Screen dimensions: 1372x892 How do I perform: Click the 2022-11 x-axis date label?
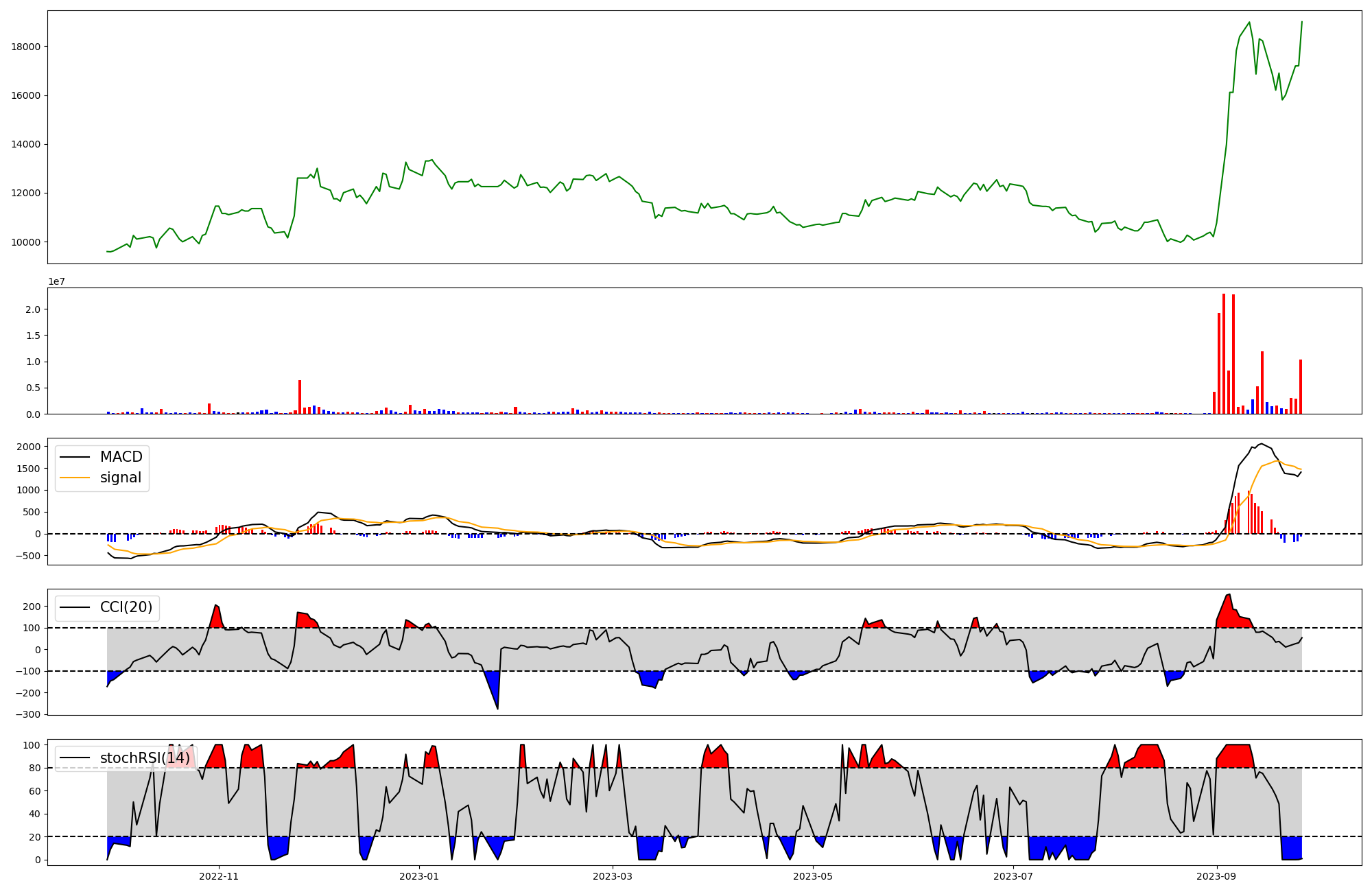point(219,876)
